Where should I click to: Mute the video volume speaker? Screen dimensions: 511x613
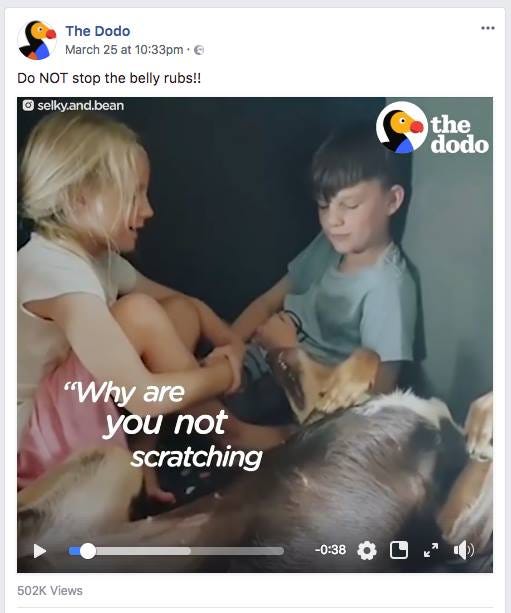click(464, 550)
